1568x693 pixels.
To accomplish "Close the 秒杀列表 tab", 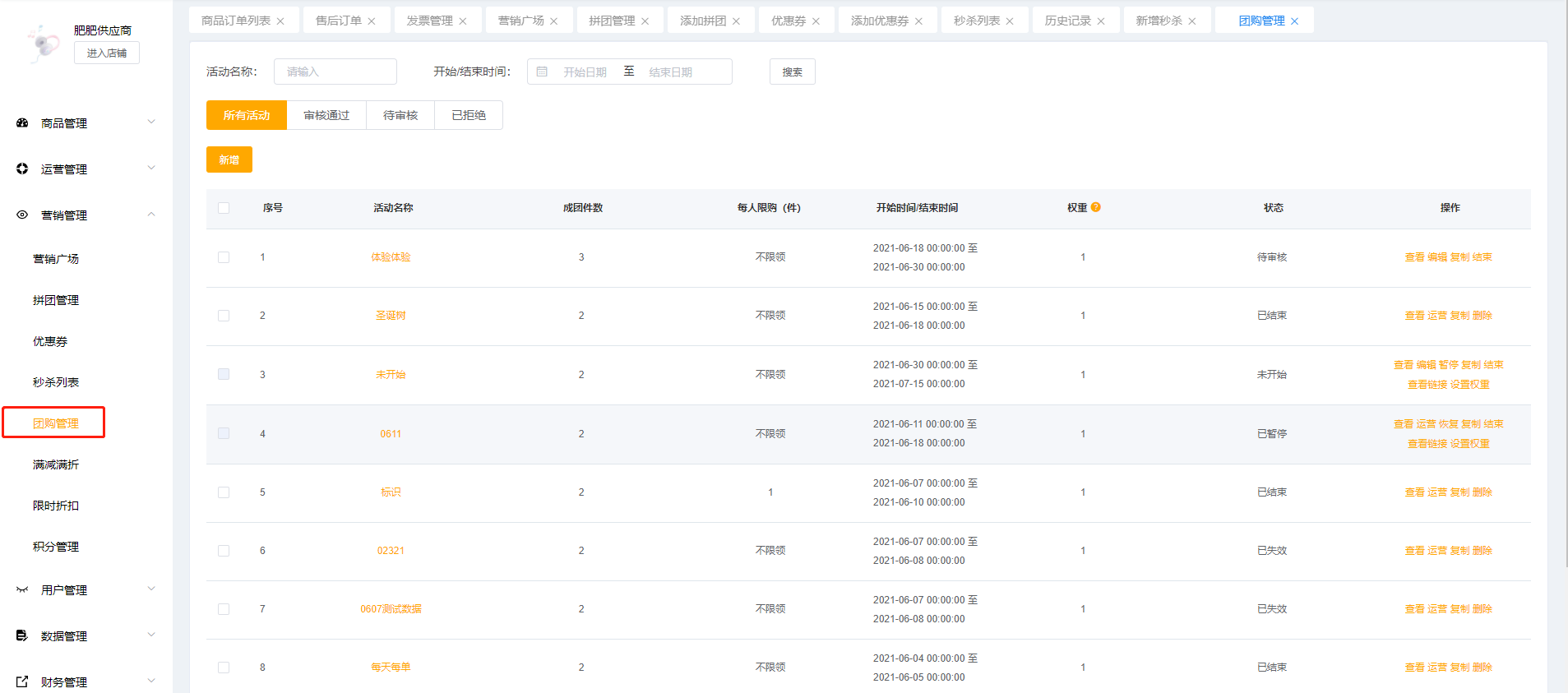I will [x=1010, y=21].
